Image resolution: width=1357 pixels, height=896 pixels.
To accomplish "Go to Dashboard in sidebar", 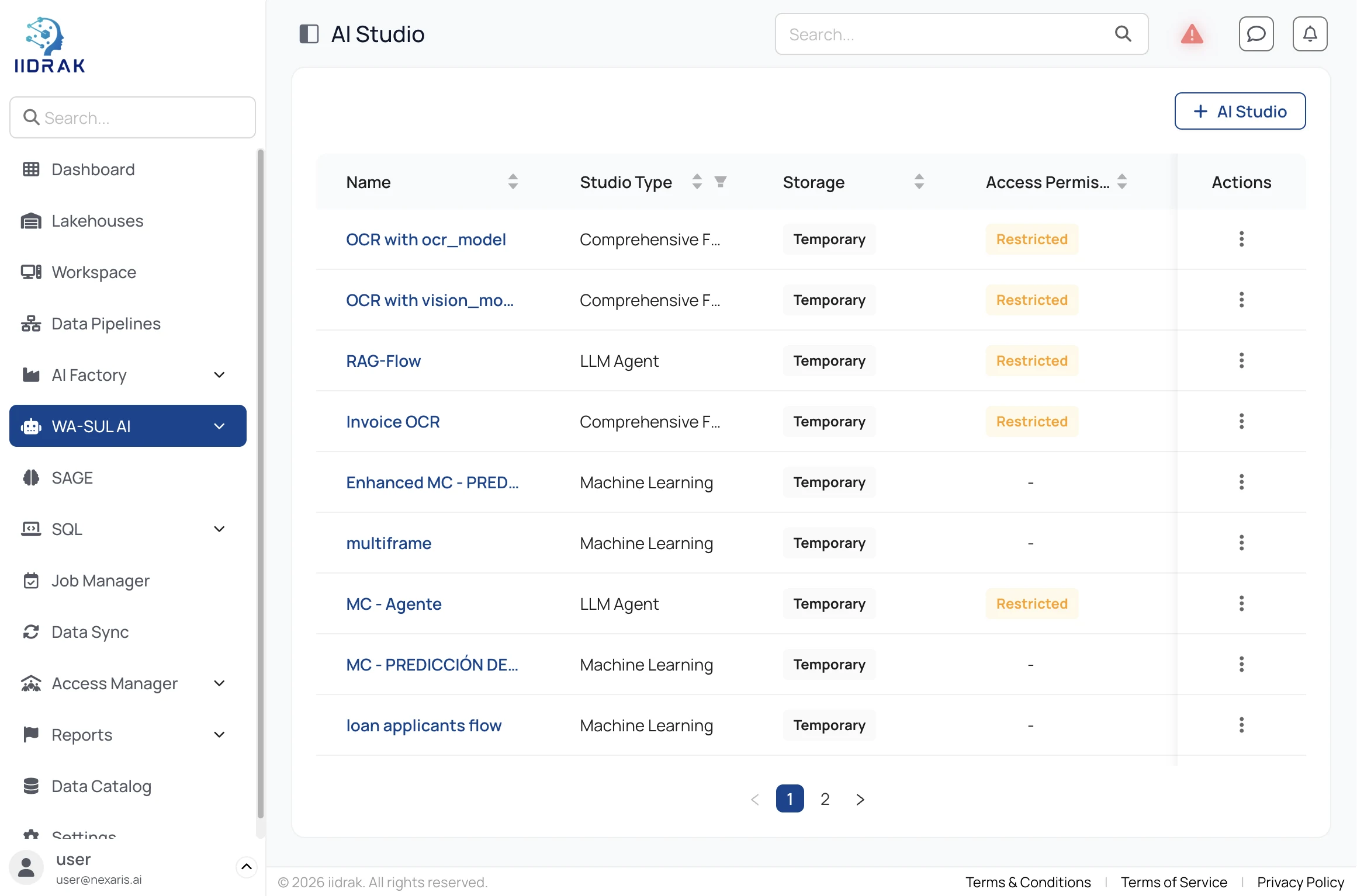I will point(128,169).
